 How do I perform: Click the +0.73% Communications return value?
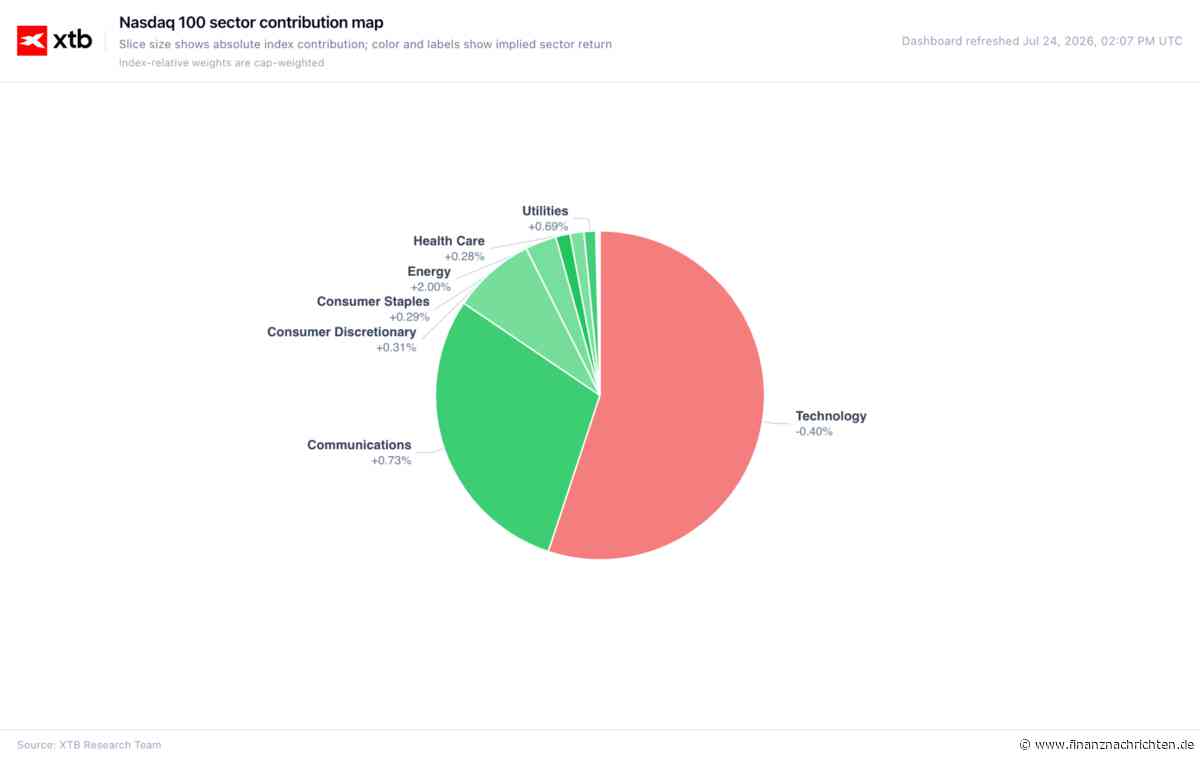[x=391, y=461]
